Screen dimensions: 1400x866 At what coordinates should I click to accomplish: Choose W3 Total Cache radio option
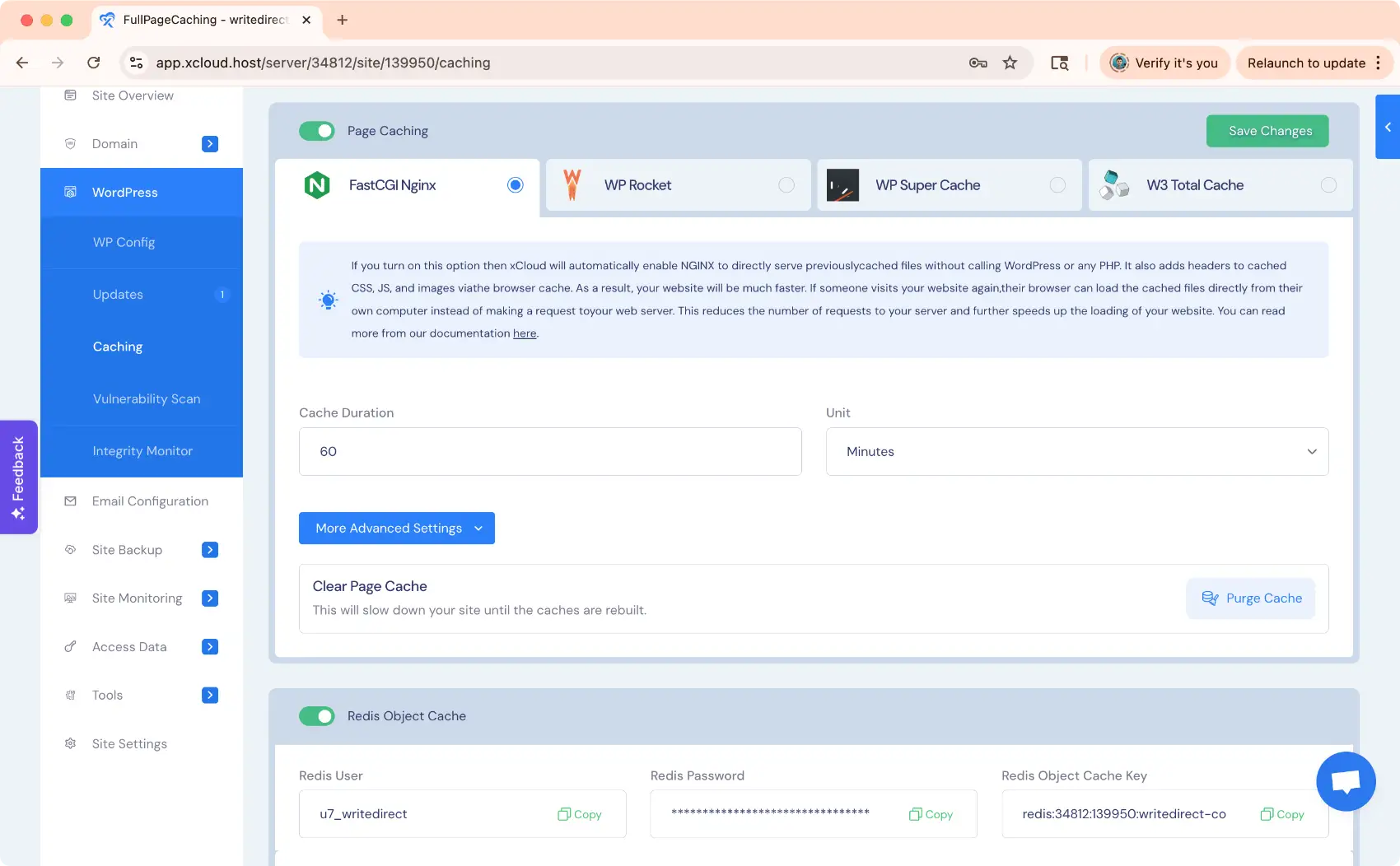tap(1328, 185)
